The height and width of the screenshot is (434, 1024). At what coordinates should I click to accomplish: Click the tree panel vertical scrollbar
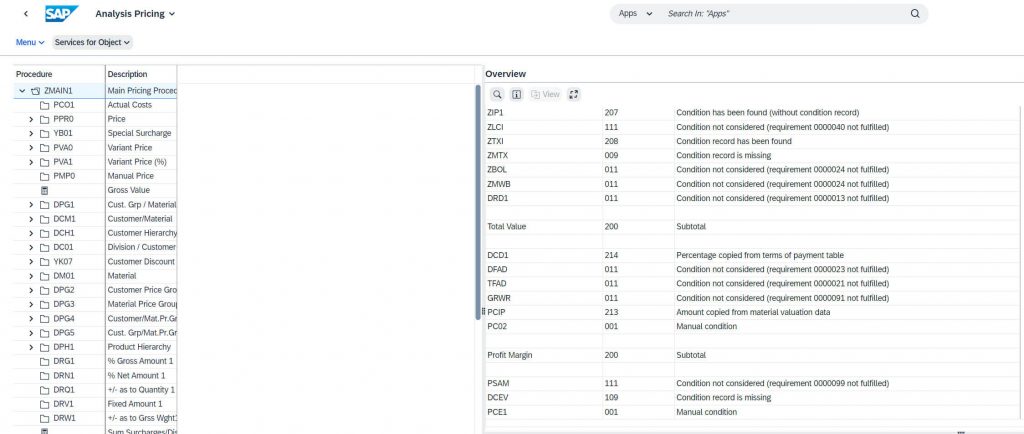pyautogui.click(x=478, y=202)
